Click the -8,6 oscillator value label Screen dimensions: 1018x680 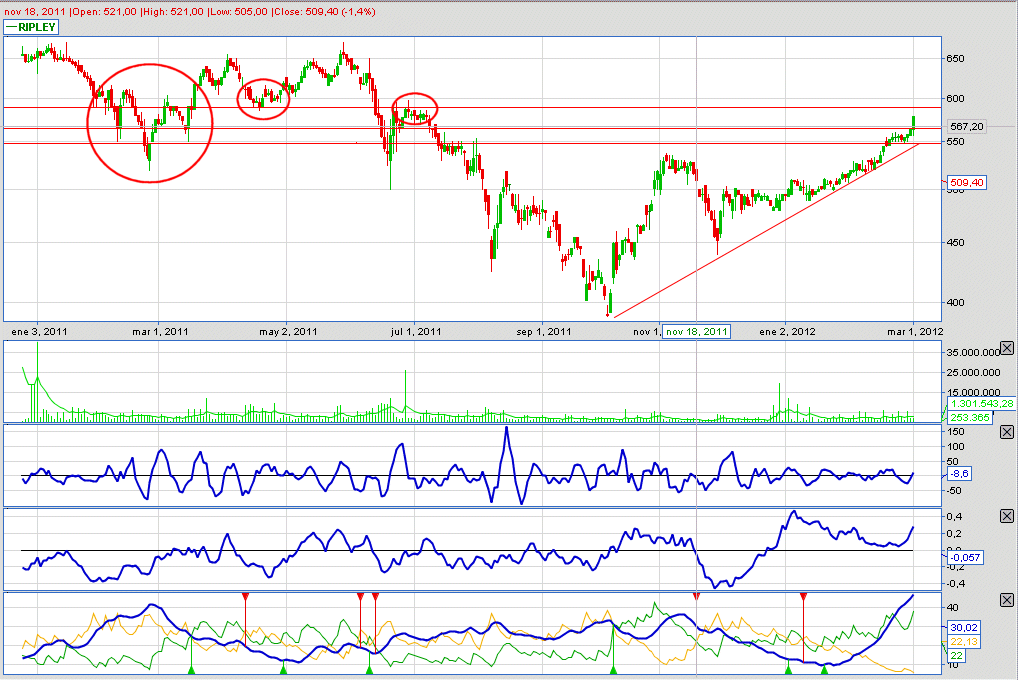(x=958, y=476)
